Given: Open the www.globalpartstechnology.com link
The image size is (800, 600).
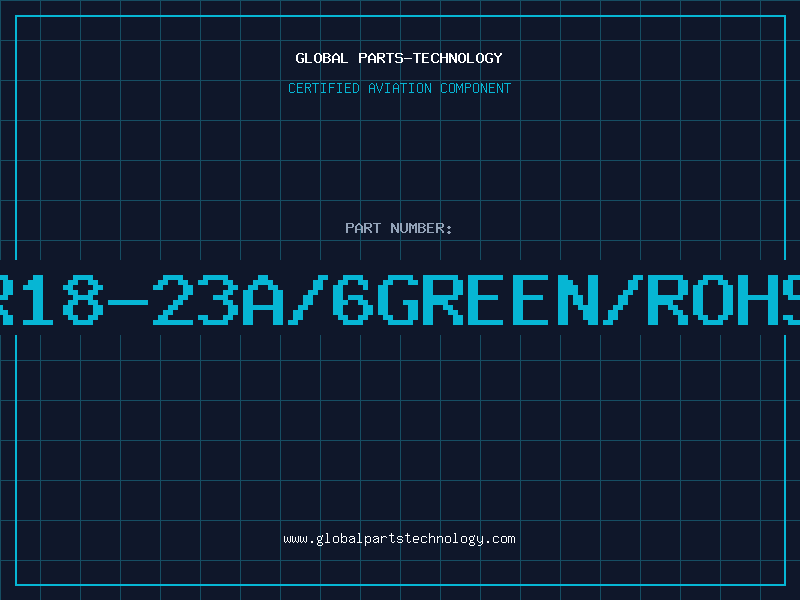Looking at the screenshot, I should (399, 539).
